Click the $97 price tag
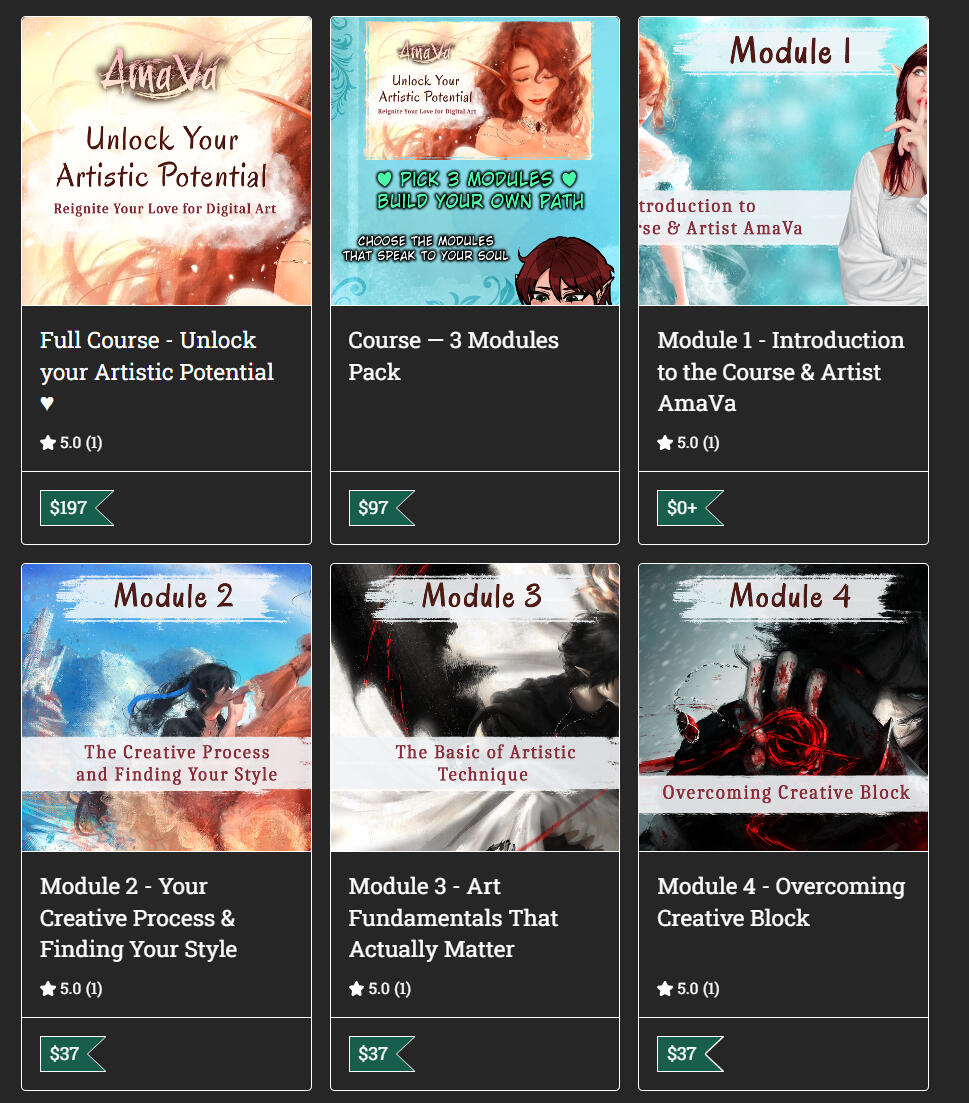Screen dimensions: 969x1103 382,508
